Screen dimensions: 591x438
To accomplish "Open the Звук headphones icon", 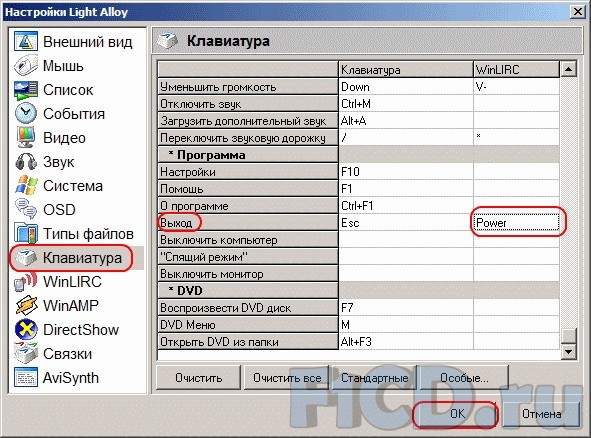I will pos(26,162).
